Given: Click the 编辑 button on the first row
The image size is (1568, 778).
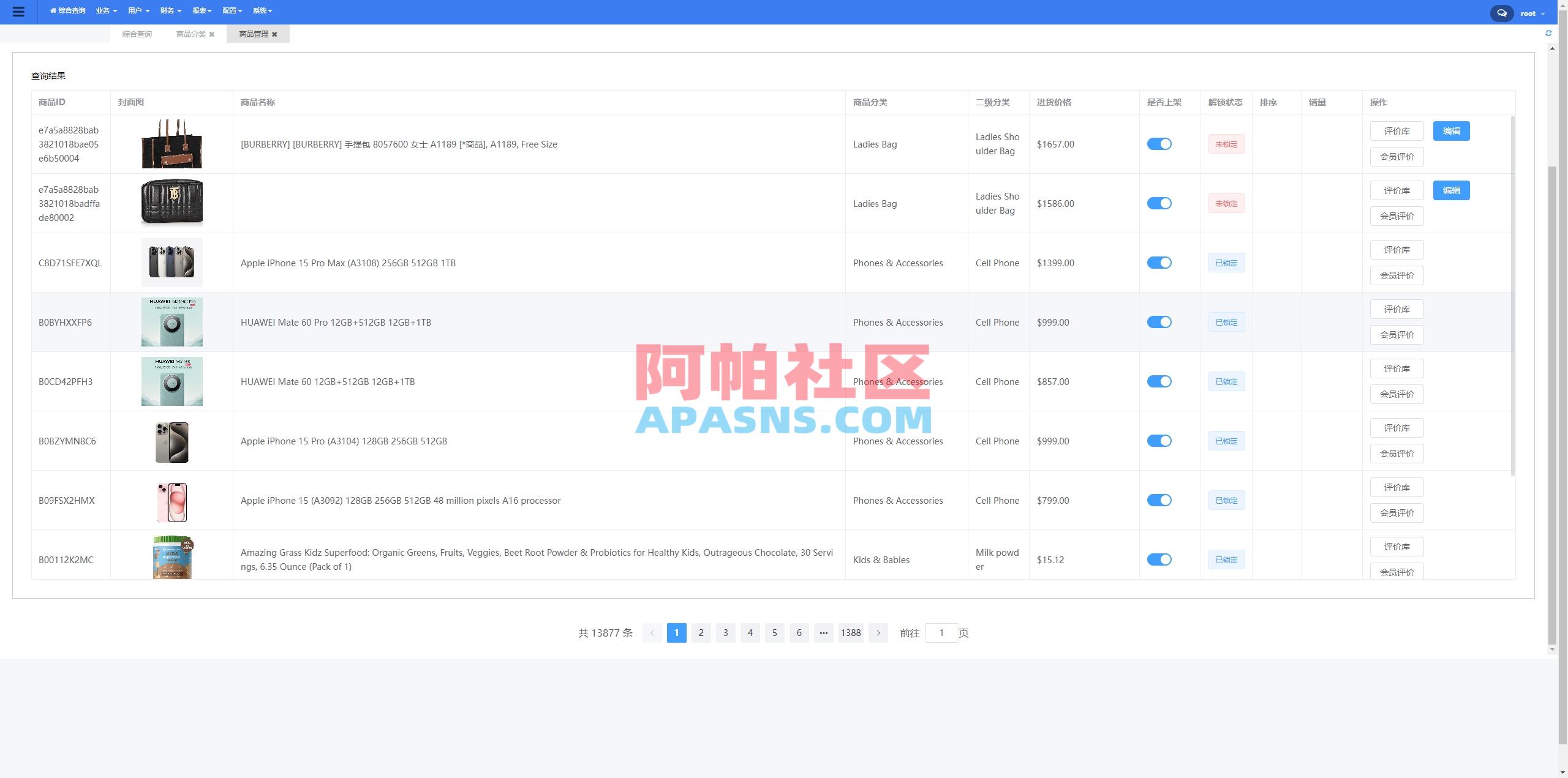Looking at the screenshot, I should coord(1451,130).
